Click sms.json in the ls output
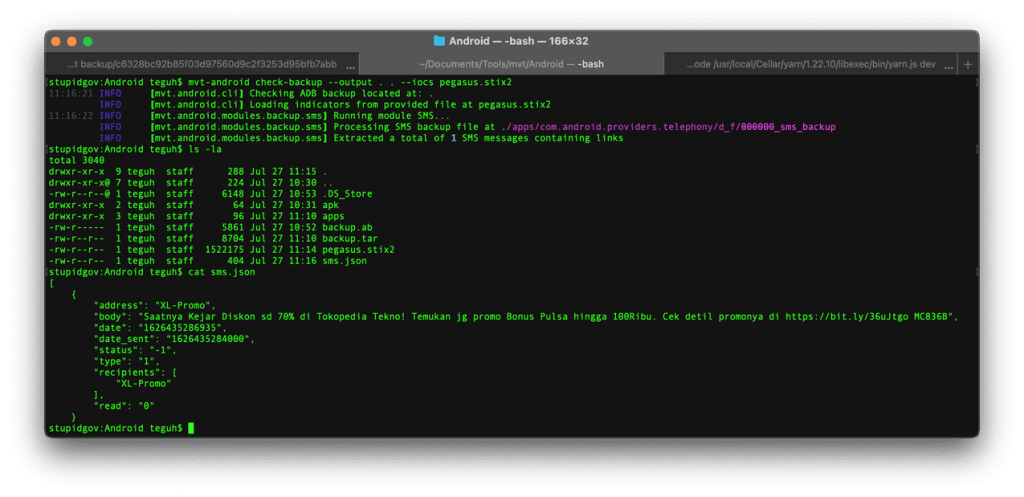Viewport: 1024px width, 497px height. [x=344, y=260]
